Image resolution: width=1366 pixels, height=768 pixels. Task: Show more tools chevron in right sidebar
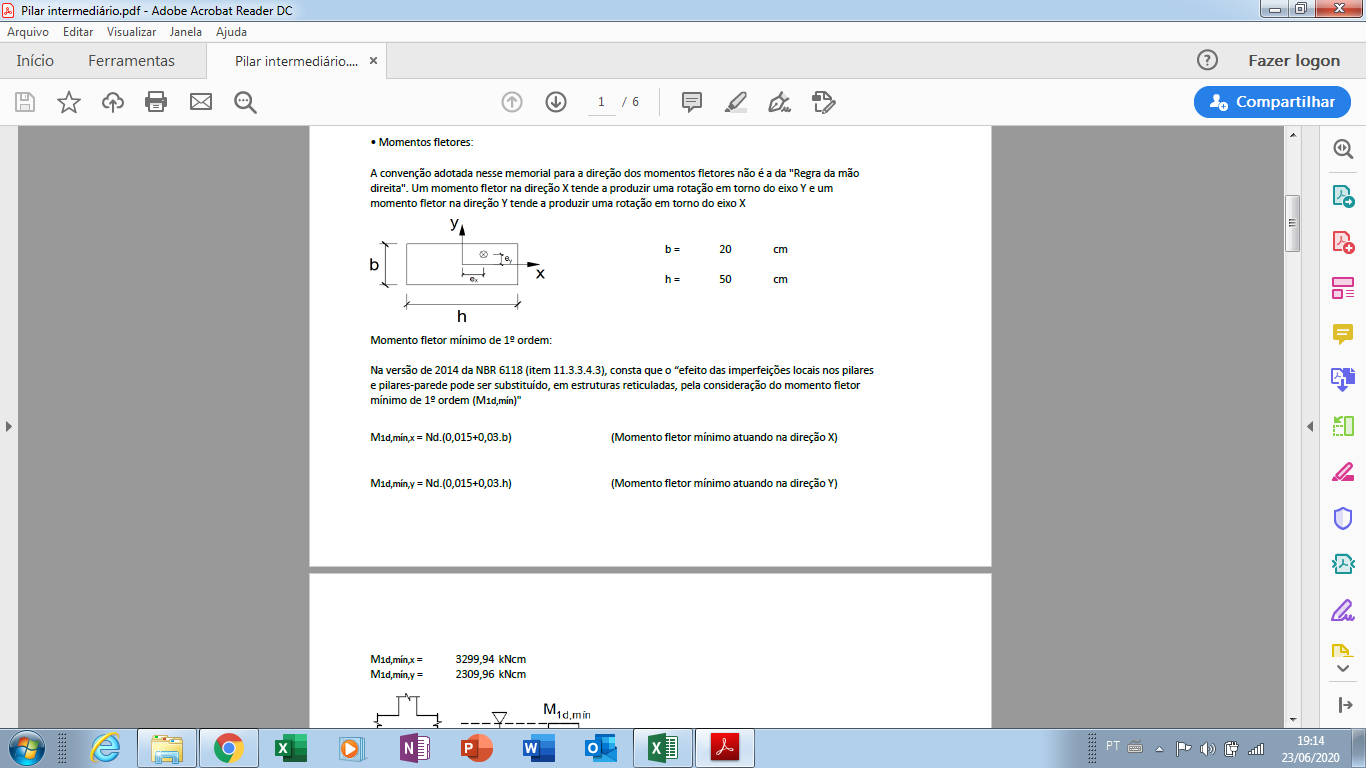pyautogui.click(x=1343, y=668)
